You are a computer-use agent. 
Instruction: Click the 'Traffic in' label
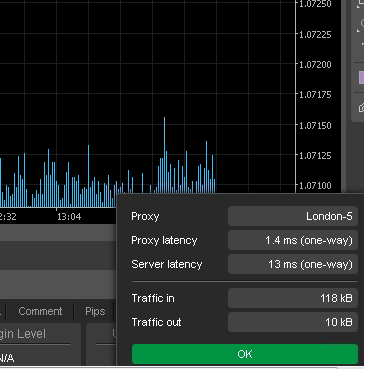pyautogui.click(x=153, y=298)
